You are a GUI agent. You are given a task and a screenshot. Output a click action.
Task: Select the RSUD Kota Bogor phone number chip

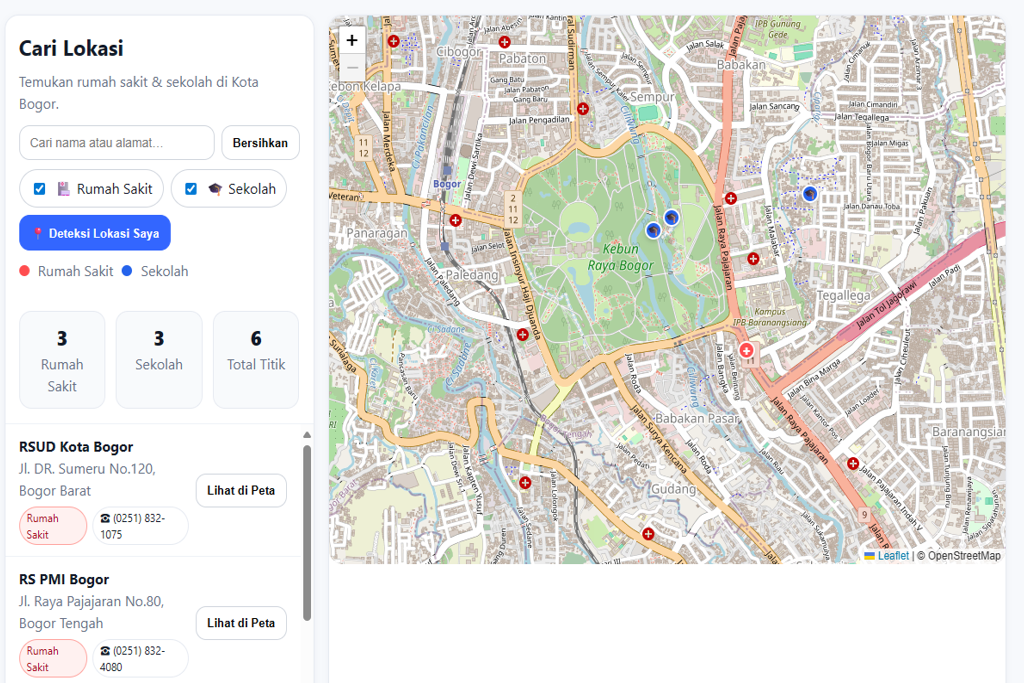[140, 526]
